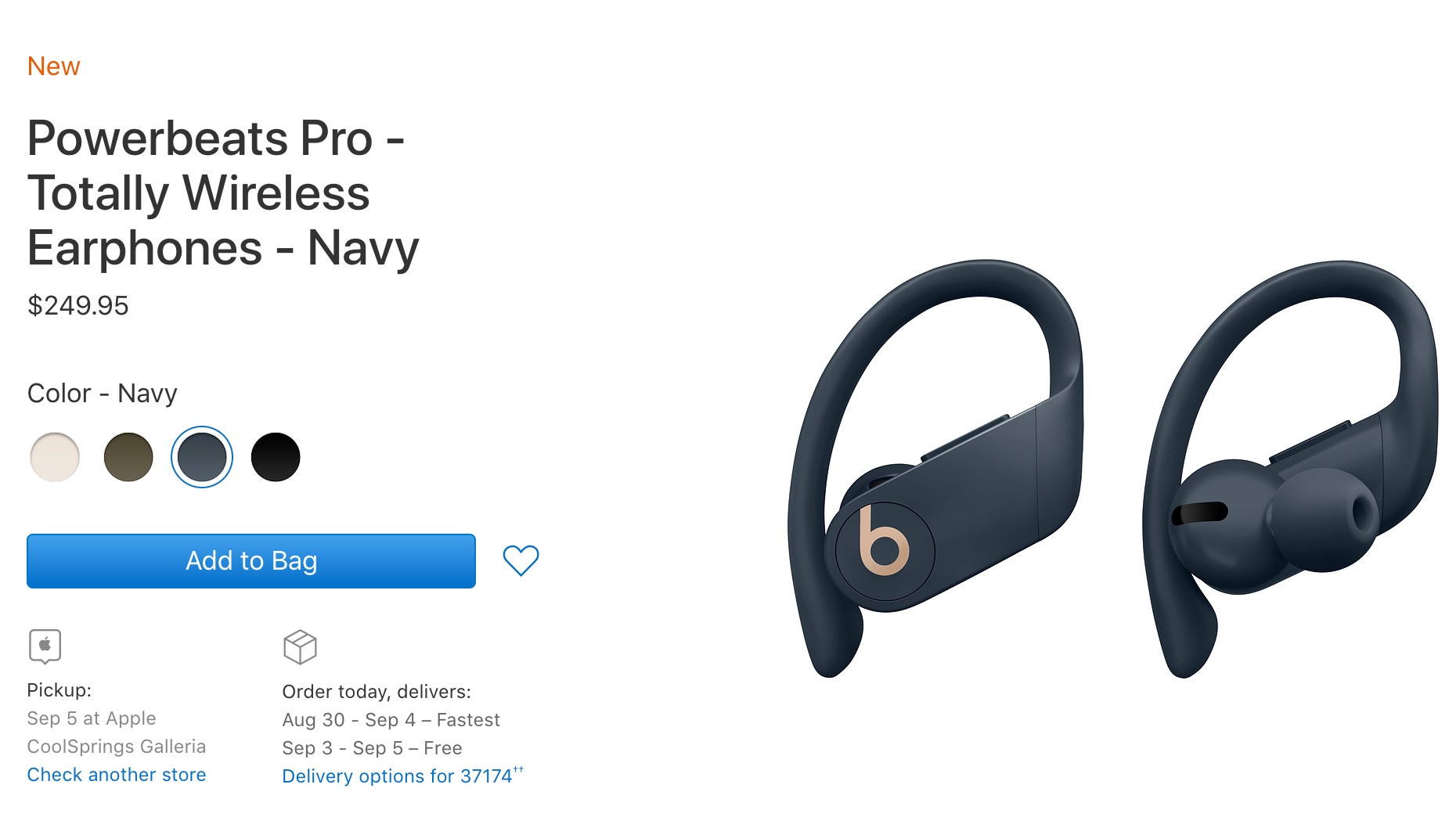The height and width of the screenshot is (817, 1456).
Task: Click the gold Beats 'b' logo
Action: 884,541
